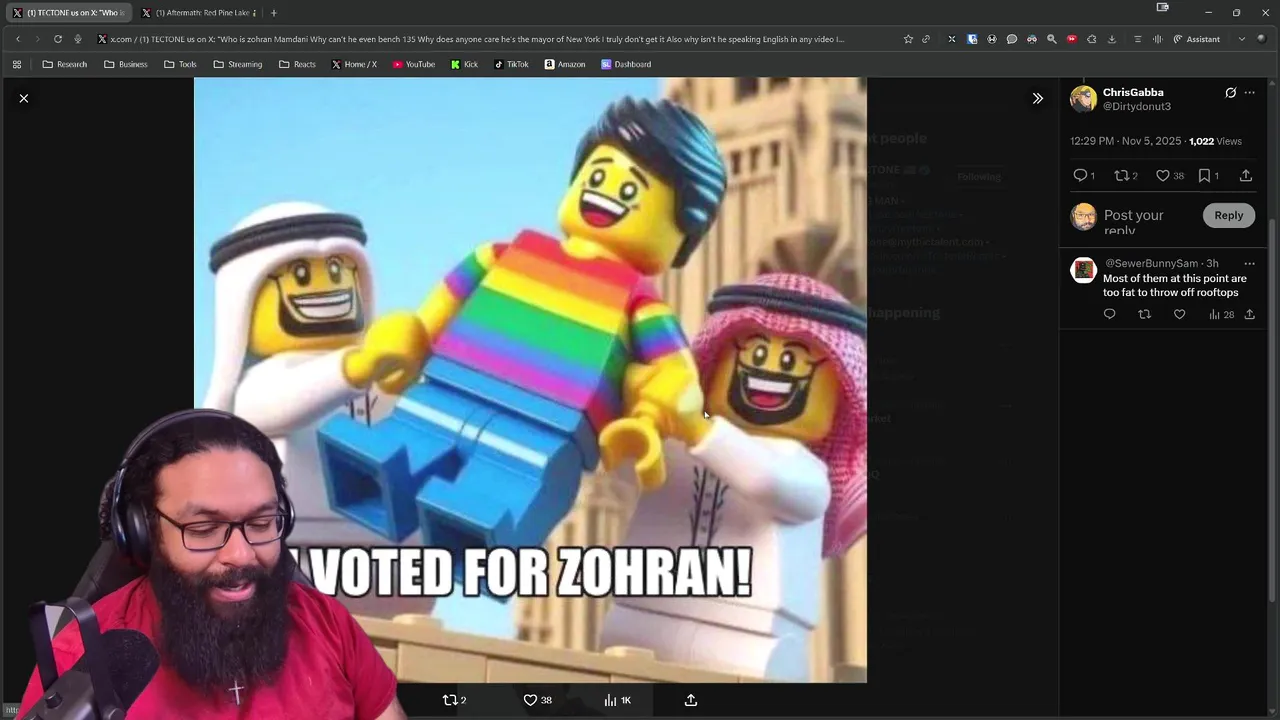Click the microphone icon in the browser toolbar
Viewport: 1280px width, 720px height.
point(78,39)
